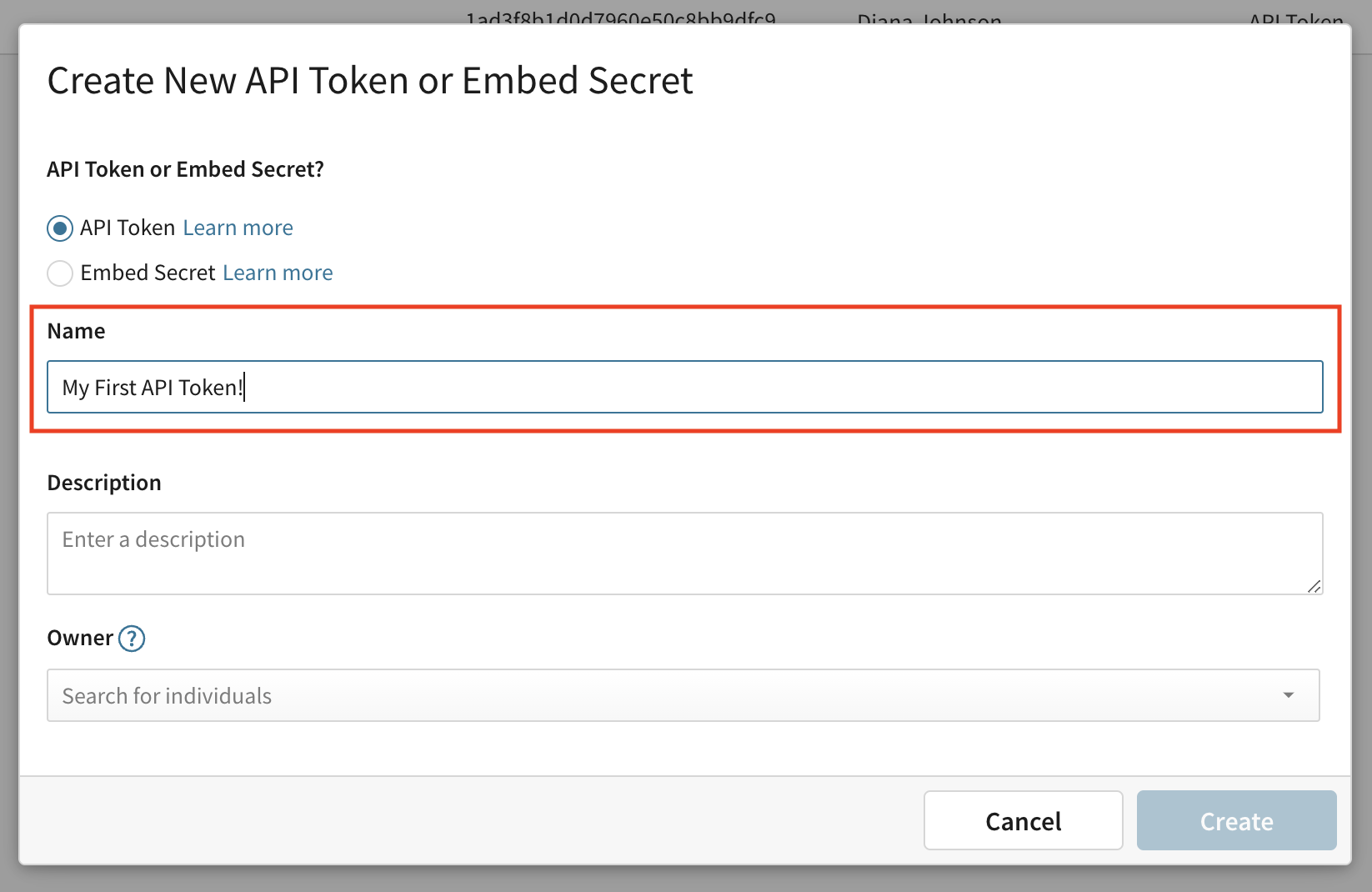Viewport: 1372px width, 892px height.
Task: Grab the Description box resize handle
Action: (x=1314, y=586)
